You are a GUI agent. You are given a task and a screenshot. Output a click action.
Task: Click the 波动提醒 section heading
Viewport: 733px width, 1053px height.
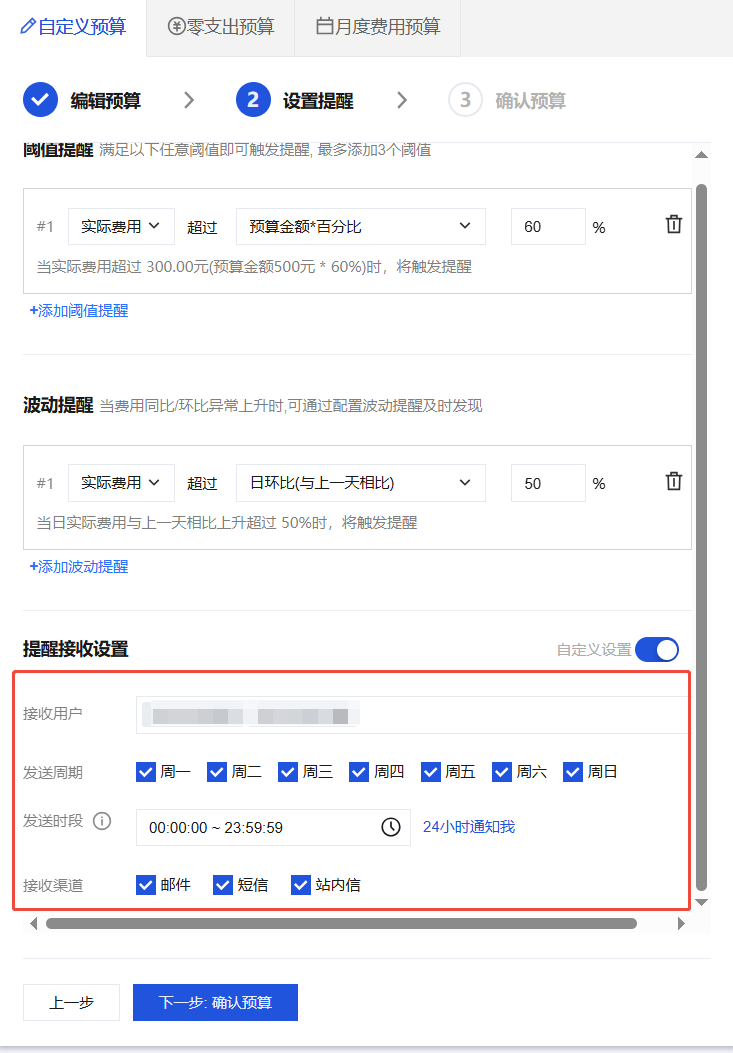pos(58,405)
